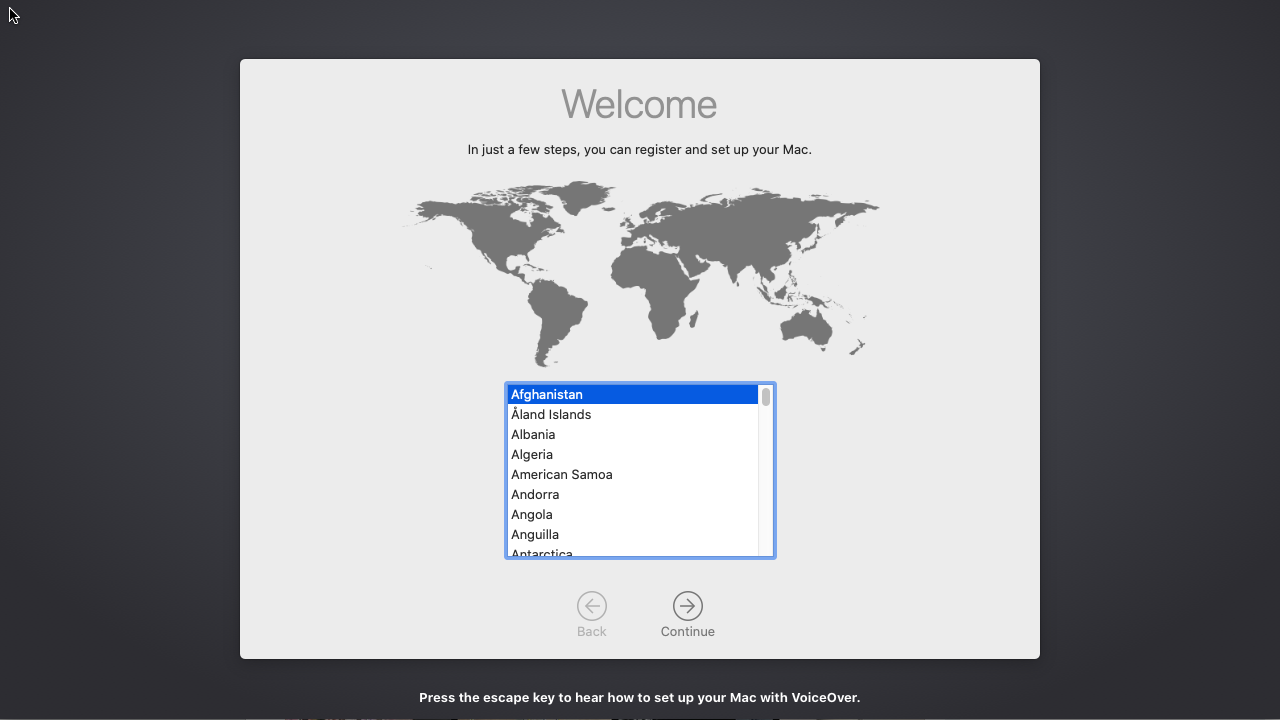Select Afghanistan in the country list
This screenshot has height=720, width=1280.
[547, 395]
